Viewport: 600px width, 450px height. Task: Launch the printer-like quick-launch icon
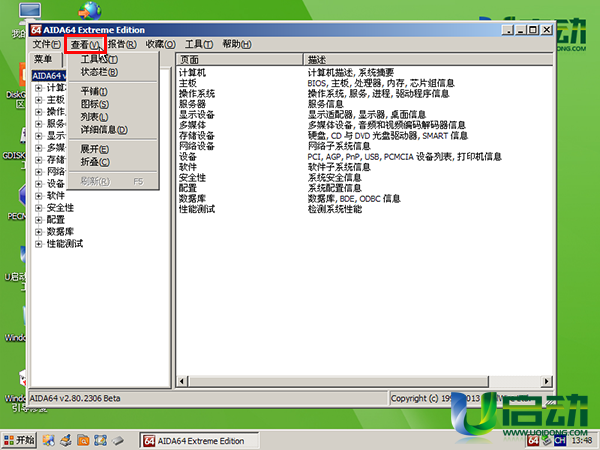pos(66,440)
